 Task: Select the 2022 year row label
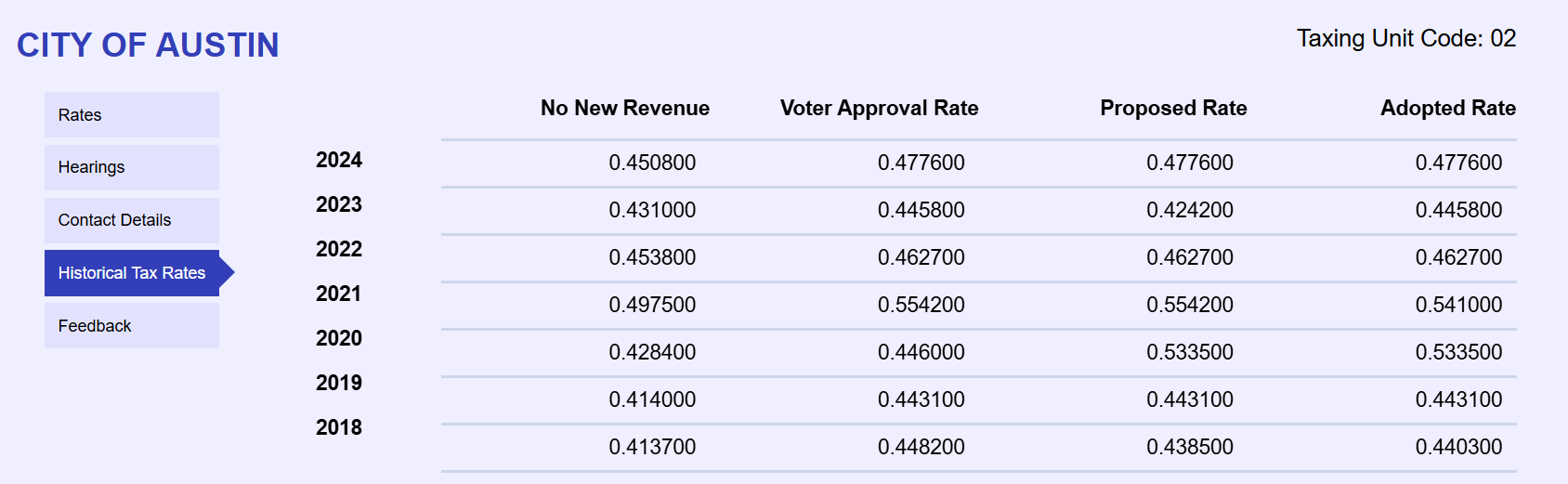tap(339, 249)
